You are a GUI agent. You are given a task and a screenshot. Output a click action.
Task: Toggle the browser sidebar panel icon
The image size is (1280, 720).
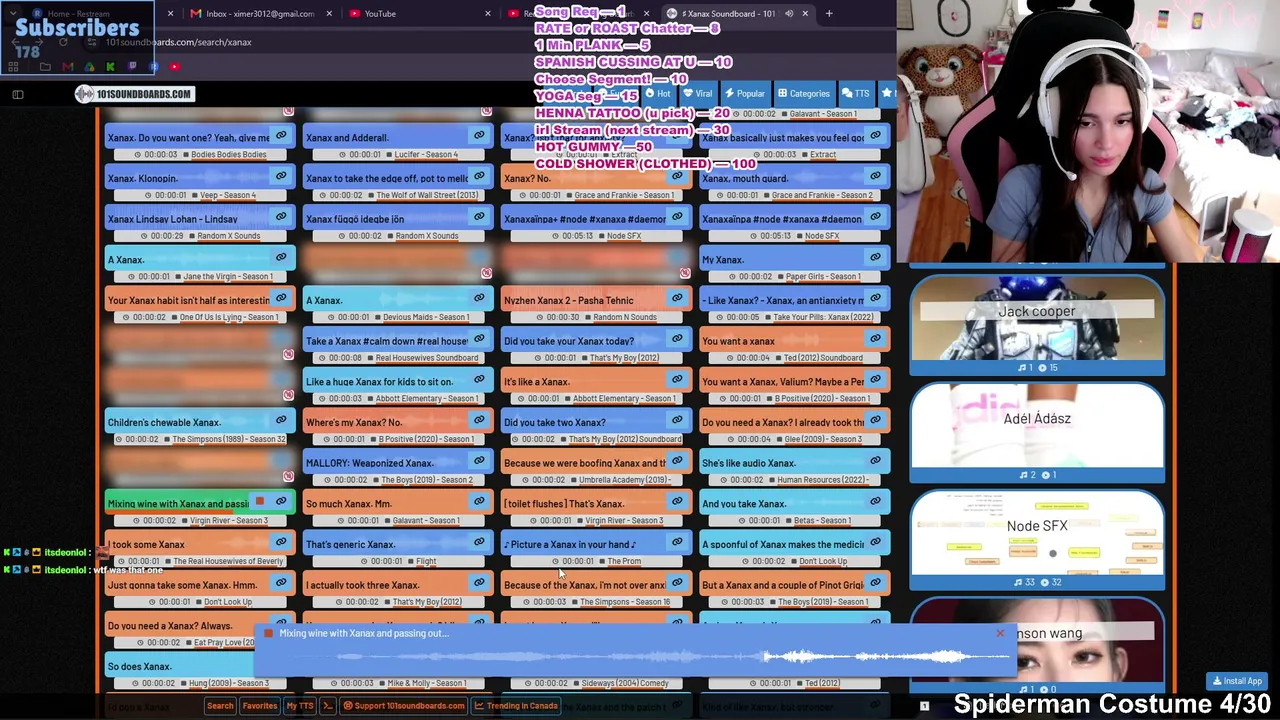point(17,94)
